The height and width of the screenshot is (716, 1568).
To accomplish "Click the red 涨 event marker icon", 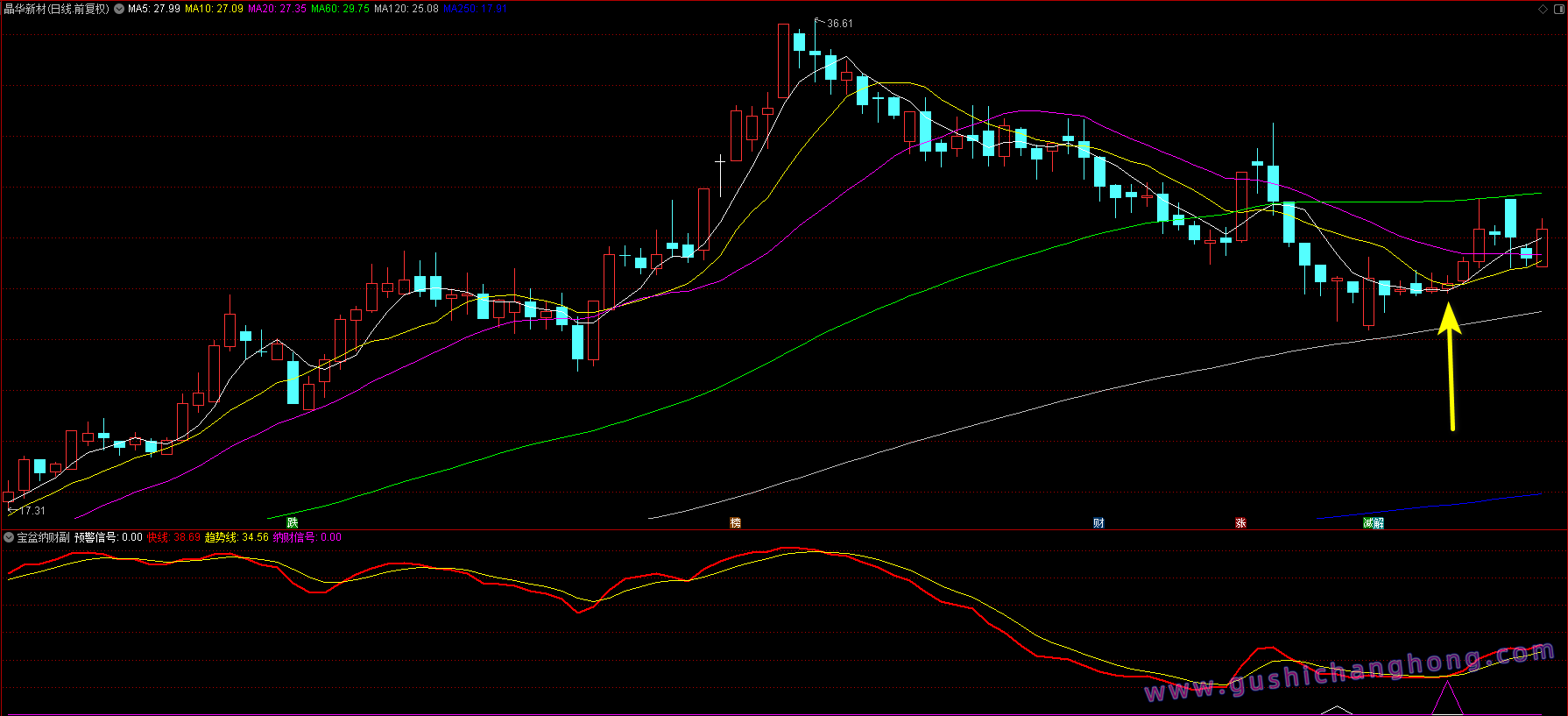I will (1240, 523).
